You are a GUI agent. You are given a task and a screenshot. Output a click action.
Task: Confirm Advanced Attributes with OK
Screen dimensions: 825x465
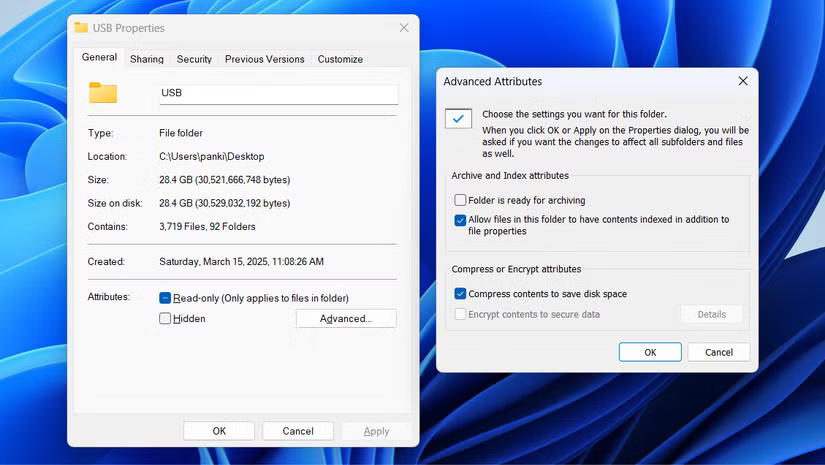tap(650, 352)
